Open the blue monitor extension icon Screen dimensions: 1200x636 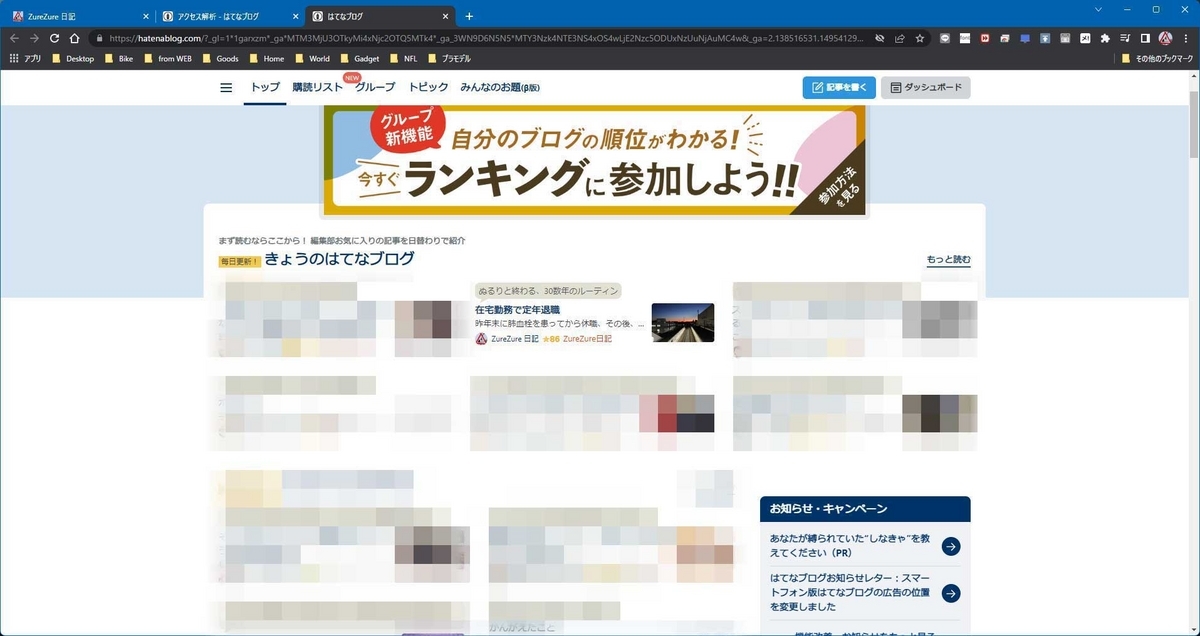point(1025,38)
